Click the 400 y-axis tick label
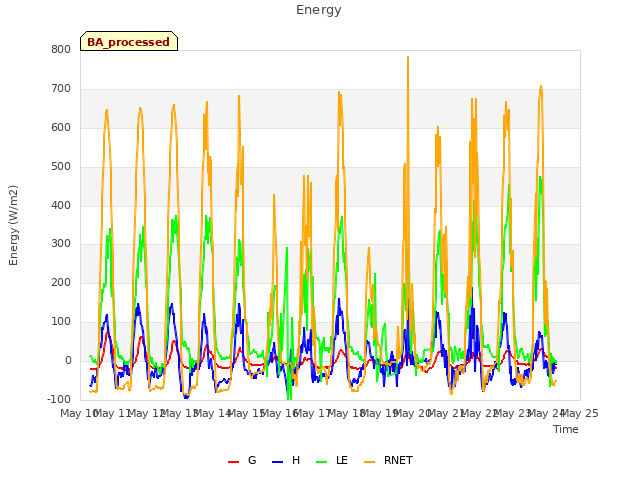640x480 pixels. (61, 206)
